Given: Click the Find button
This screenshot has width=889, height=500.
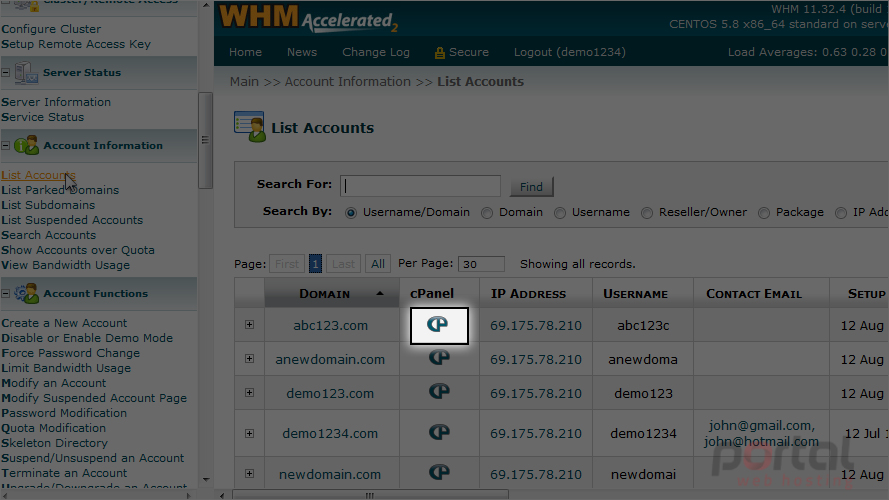Looking at the screenshot, I should point(531,187).
